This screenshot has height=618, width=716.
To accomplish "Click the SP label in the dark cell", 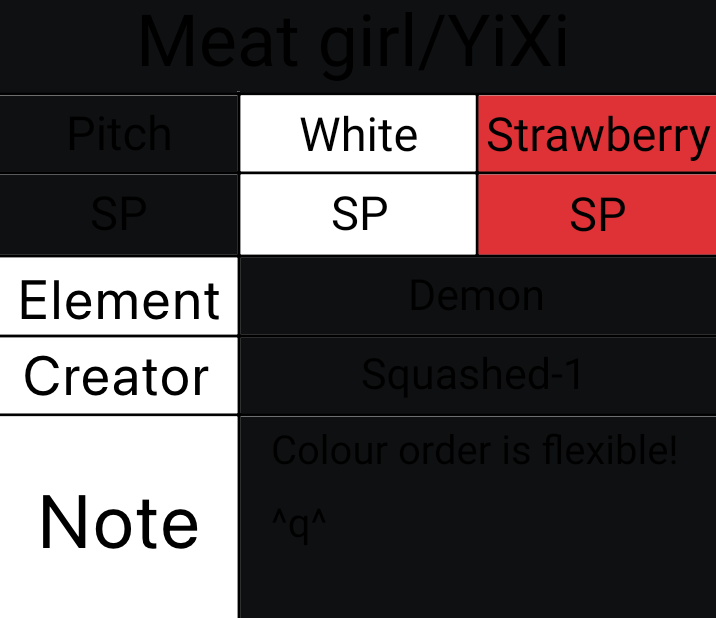I will [x=119, y=214].
